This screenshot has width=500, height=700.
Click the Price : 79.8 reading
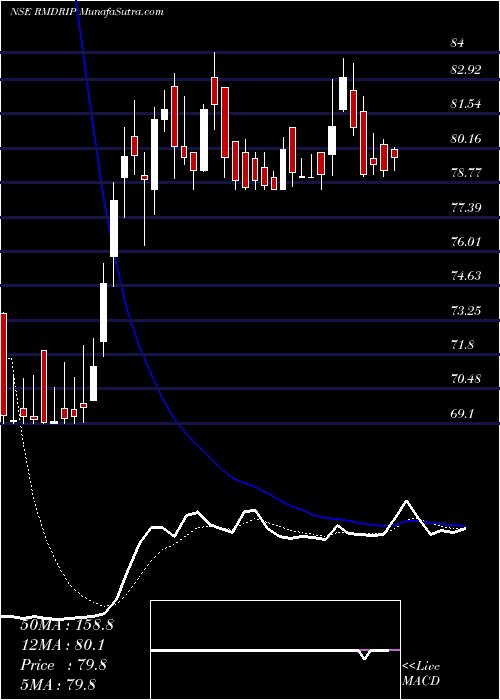point(63,665)
